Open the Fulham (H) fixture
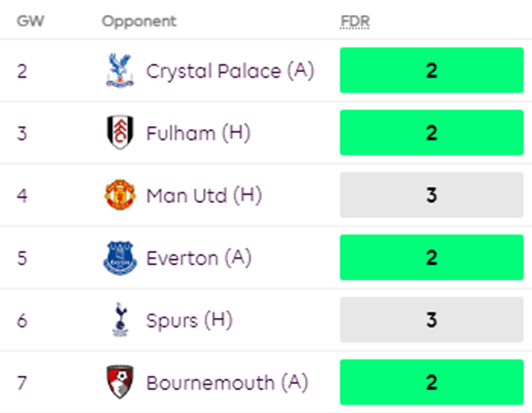Viewport: 532px width, 413px height. coord(198,133)
